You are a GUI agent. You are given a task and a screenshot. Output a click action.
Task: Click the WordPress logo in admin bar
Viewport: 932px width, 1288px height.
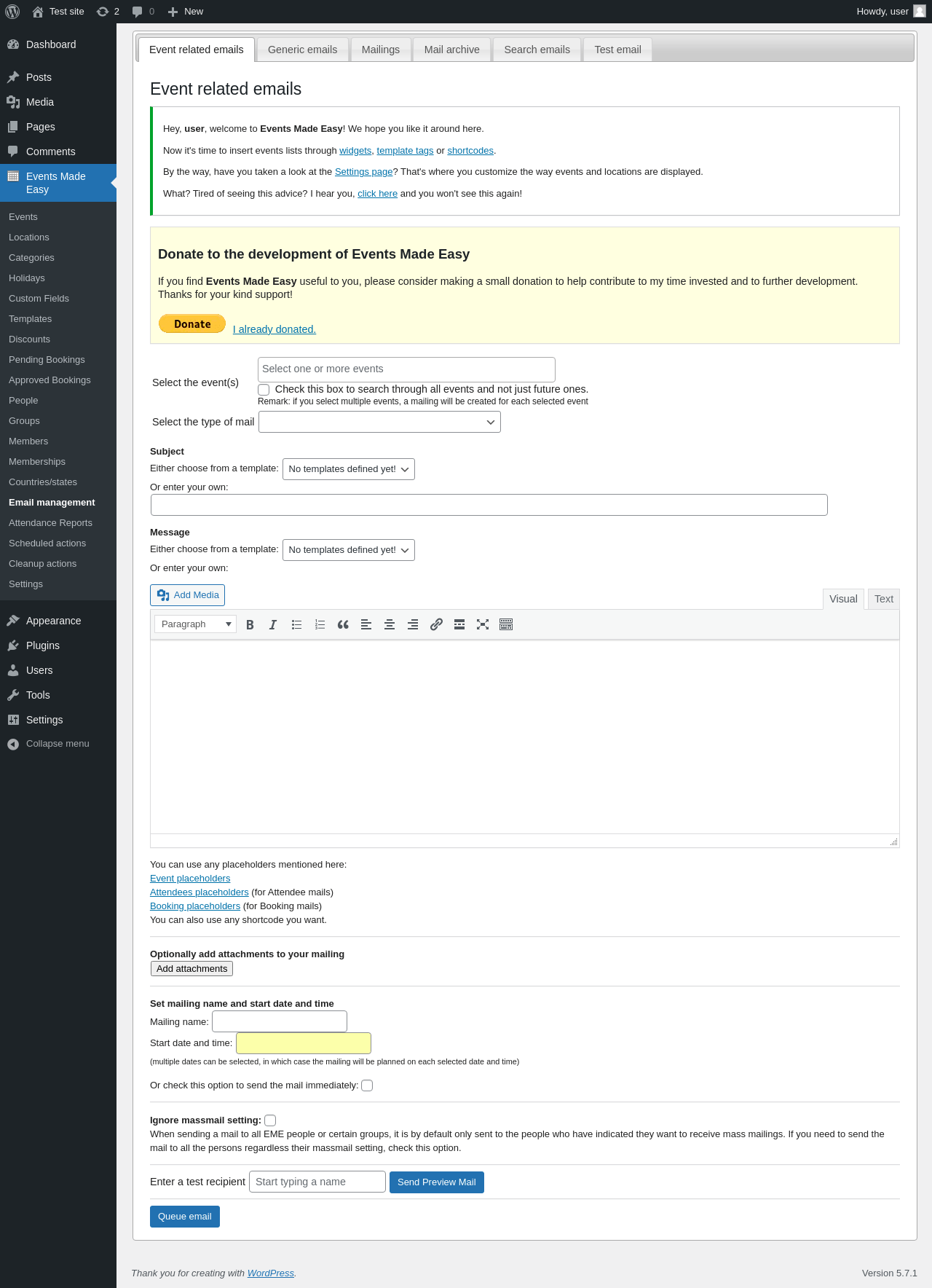(12, 12)
